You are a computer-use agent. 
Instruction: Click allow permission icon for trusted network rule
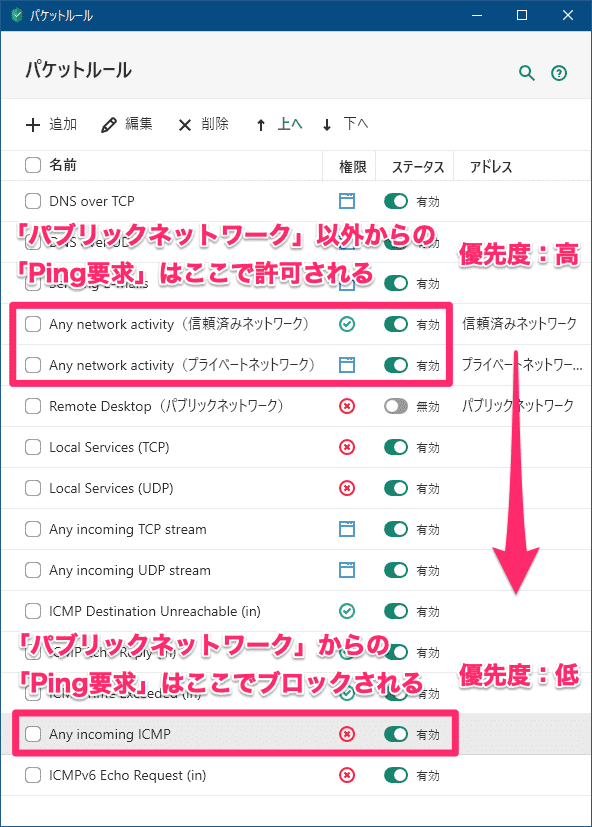(x=347, y=324)
